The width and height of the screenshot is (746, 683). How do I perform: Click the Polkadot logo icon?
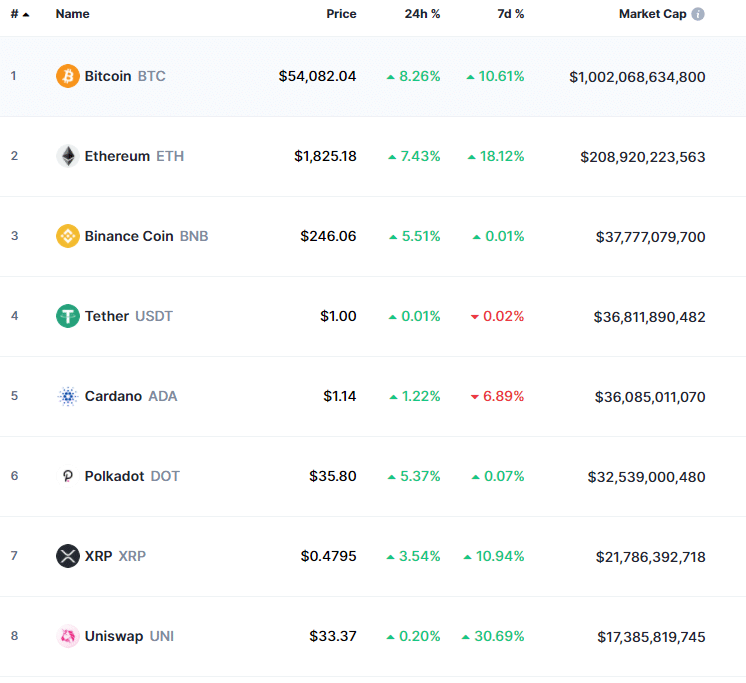point(68,476)
